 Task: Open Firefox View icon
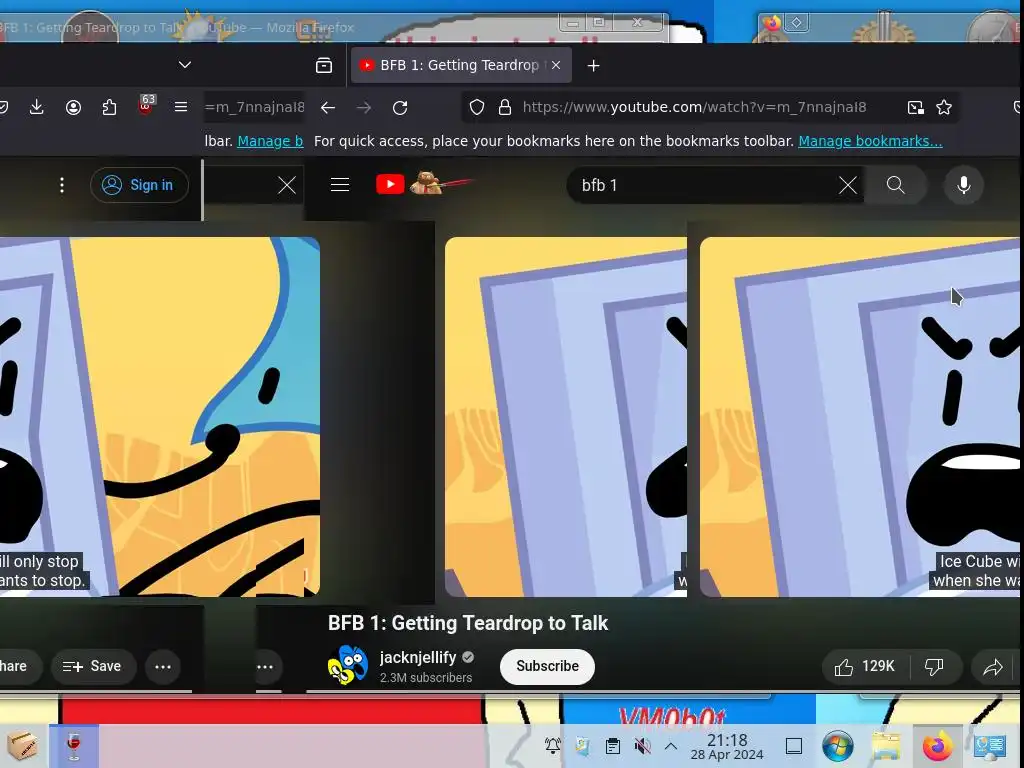[324, 65]
